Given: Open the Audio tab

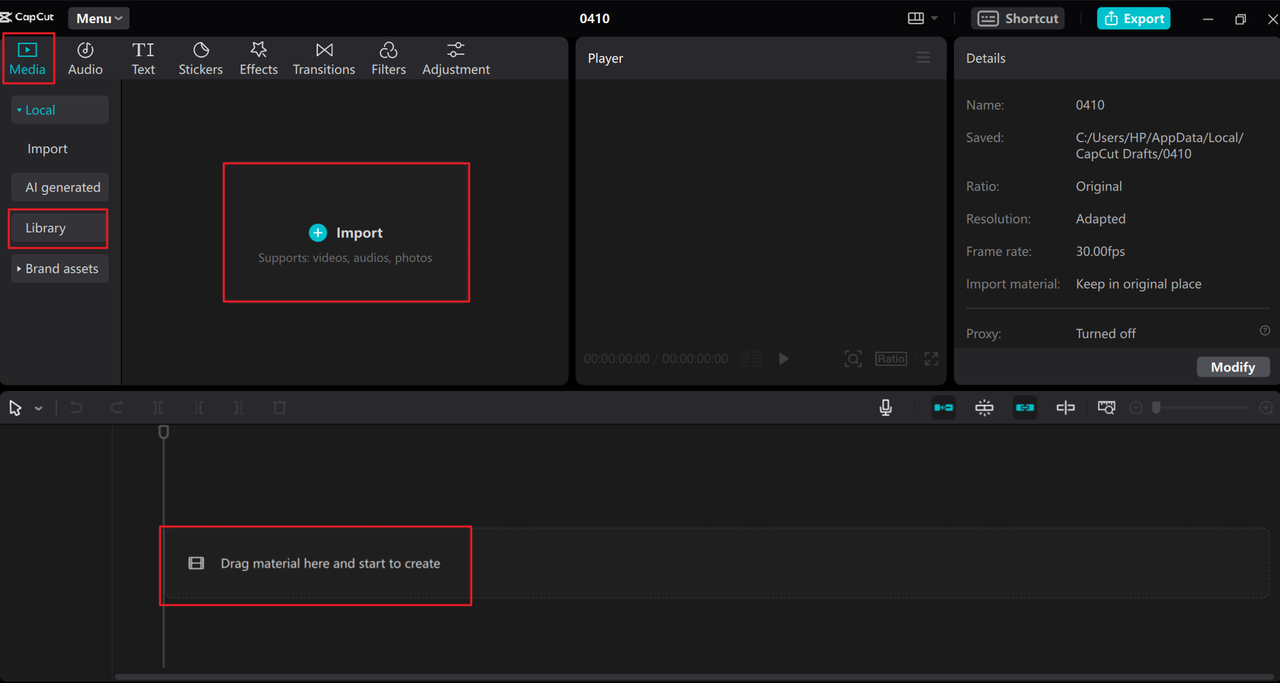Looking at the screenshot, I should (85, 59).
